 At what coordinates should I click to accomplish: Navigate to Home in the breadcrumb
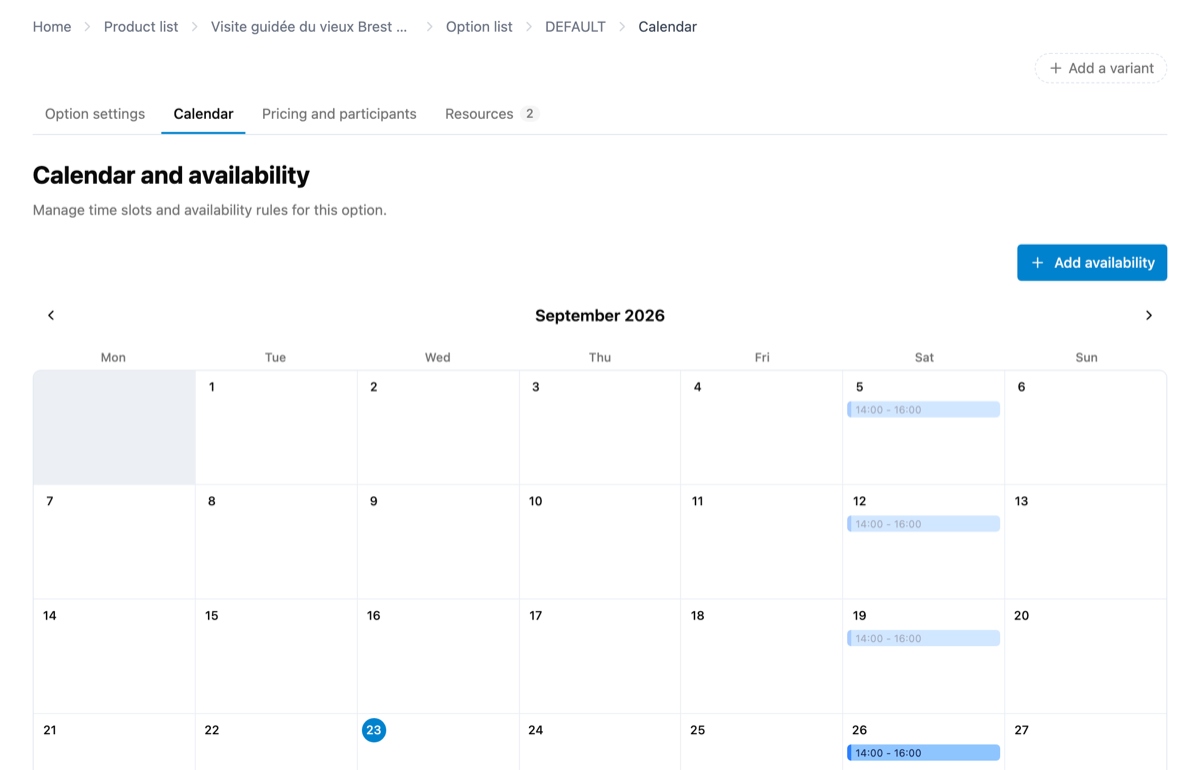[x=52, y=27]
